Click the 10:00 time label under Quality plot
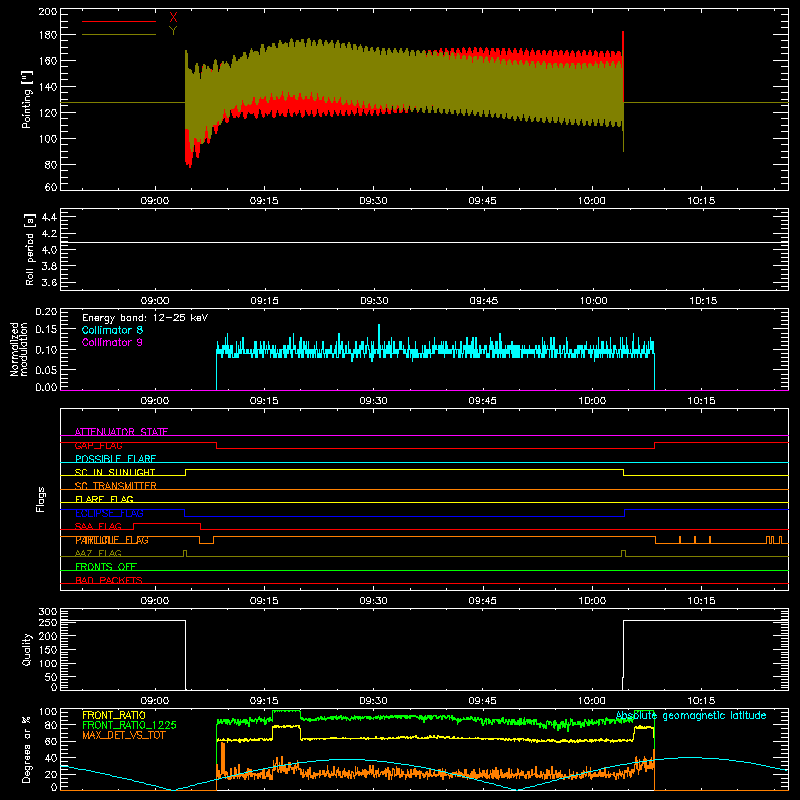800x800 pixels. point(592,701)
